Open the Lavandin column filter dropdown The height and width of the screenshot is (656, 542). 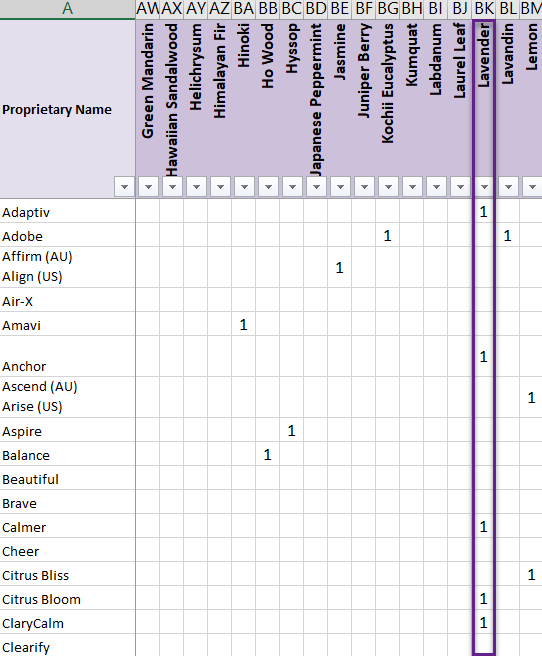click(x=509, y=187)
